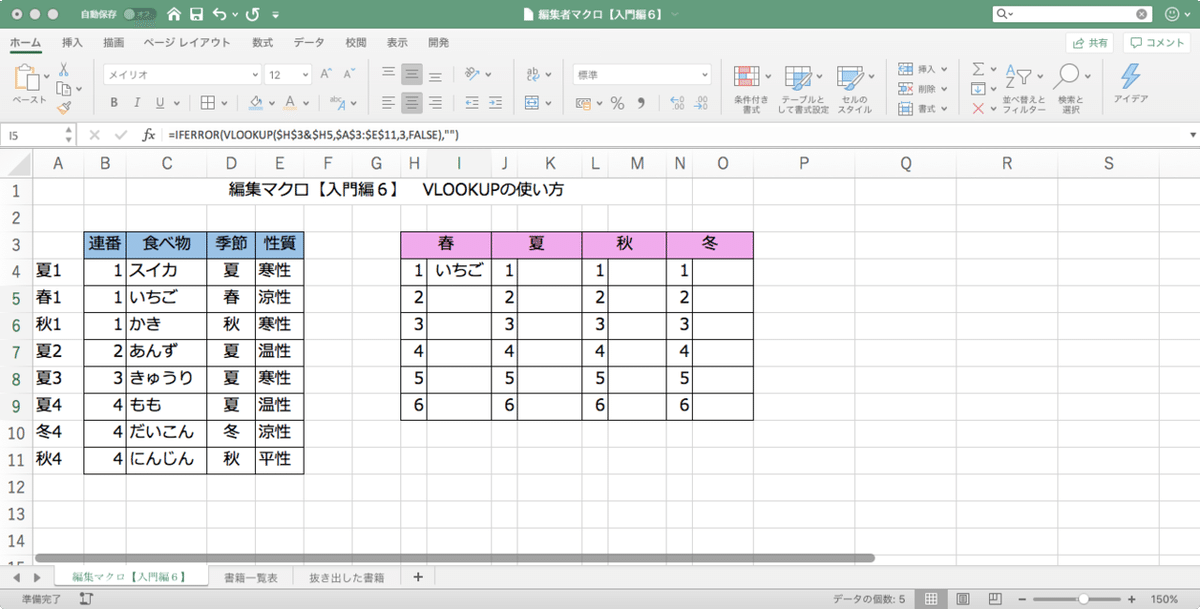
Task: Apply percent style to cells
Action: [617, 102]
